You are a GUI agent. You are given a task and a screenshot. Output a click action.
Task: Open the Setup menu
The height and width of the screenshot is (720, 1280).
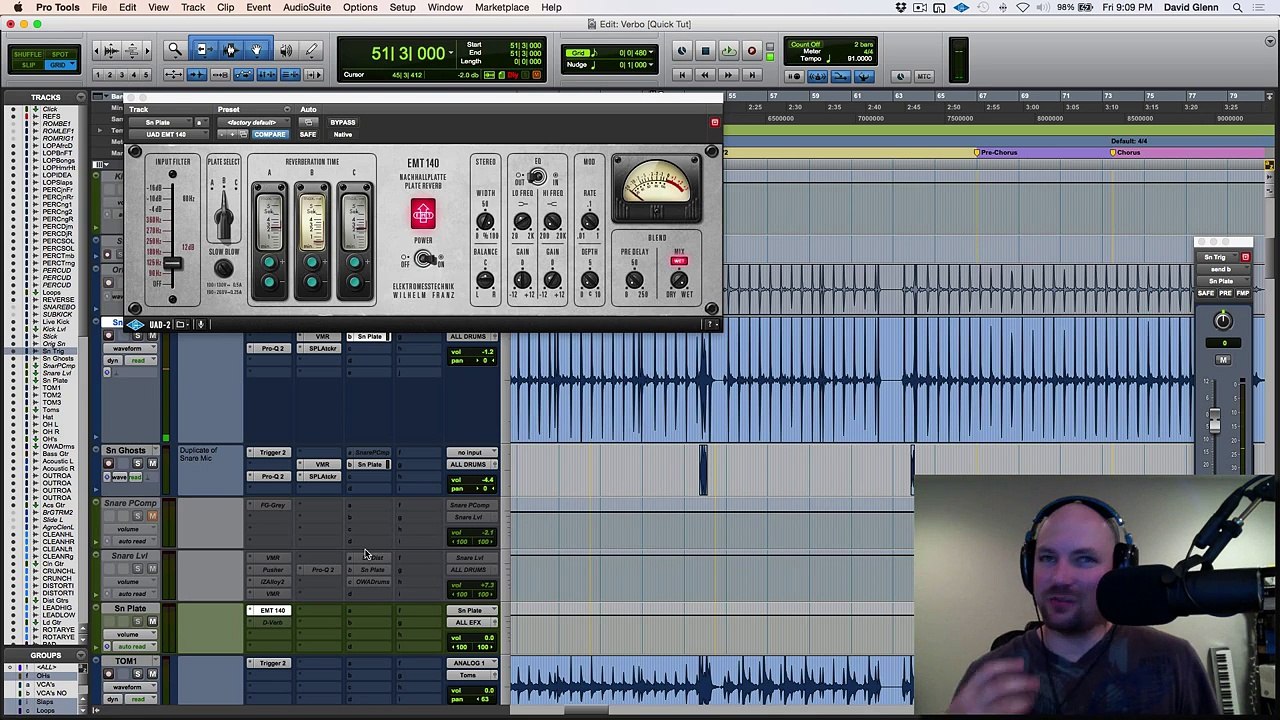point(402,7)
